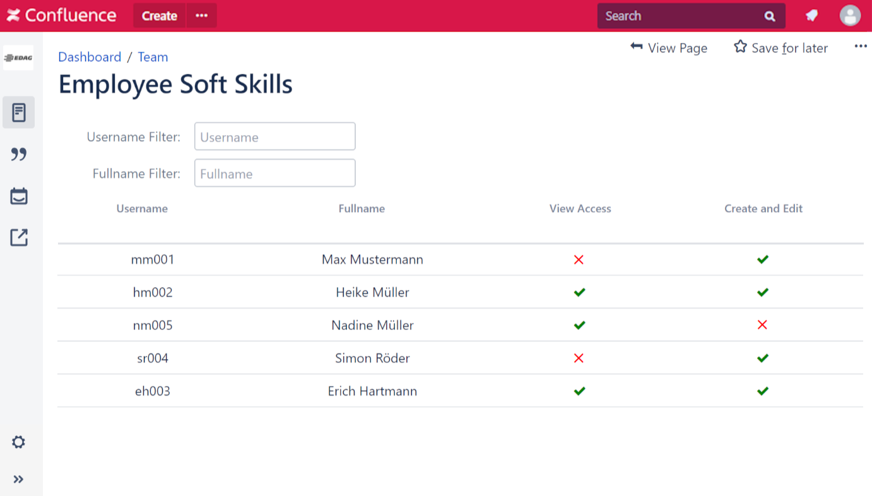Toggle View Access for Max Mustermann
Image resolution: width=872 pixels, height=496 pixels.
pos(579,260)
